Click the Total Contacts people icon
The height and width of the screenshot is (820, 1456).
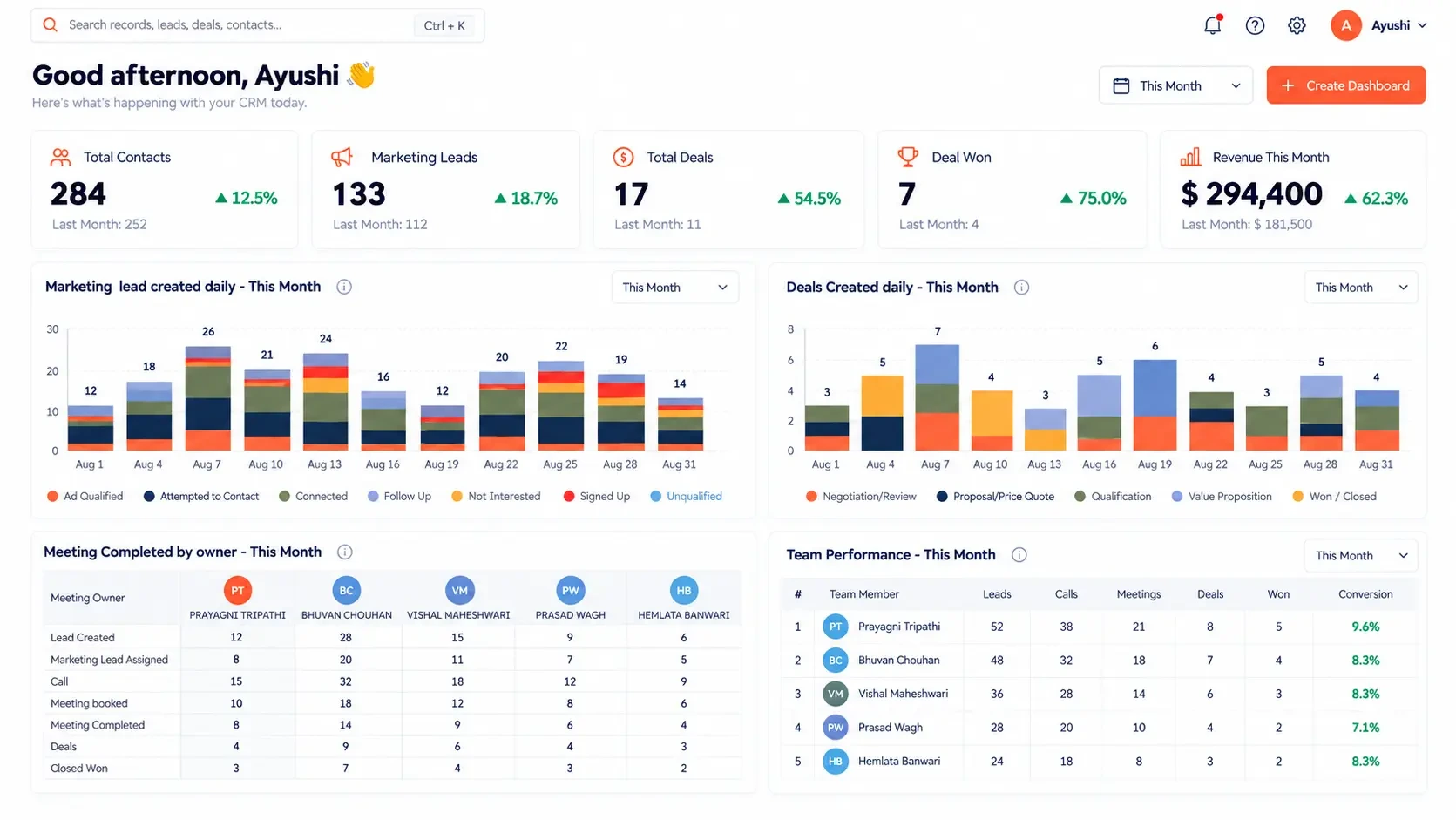(60, 157)
